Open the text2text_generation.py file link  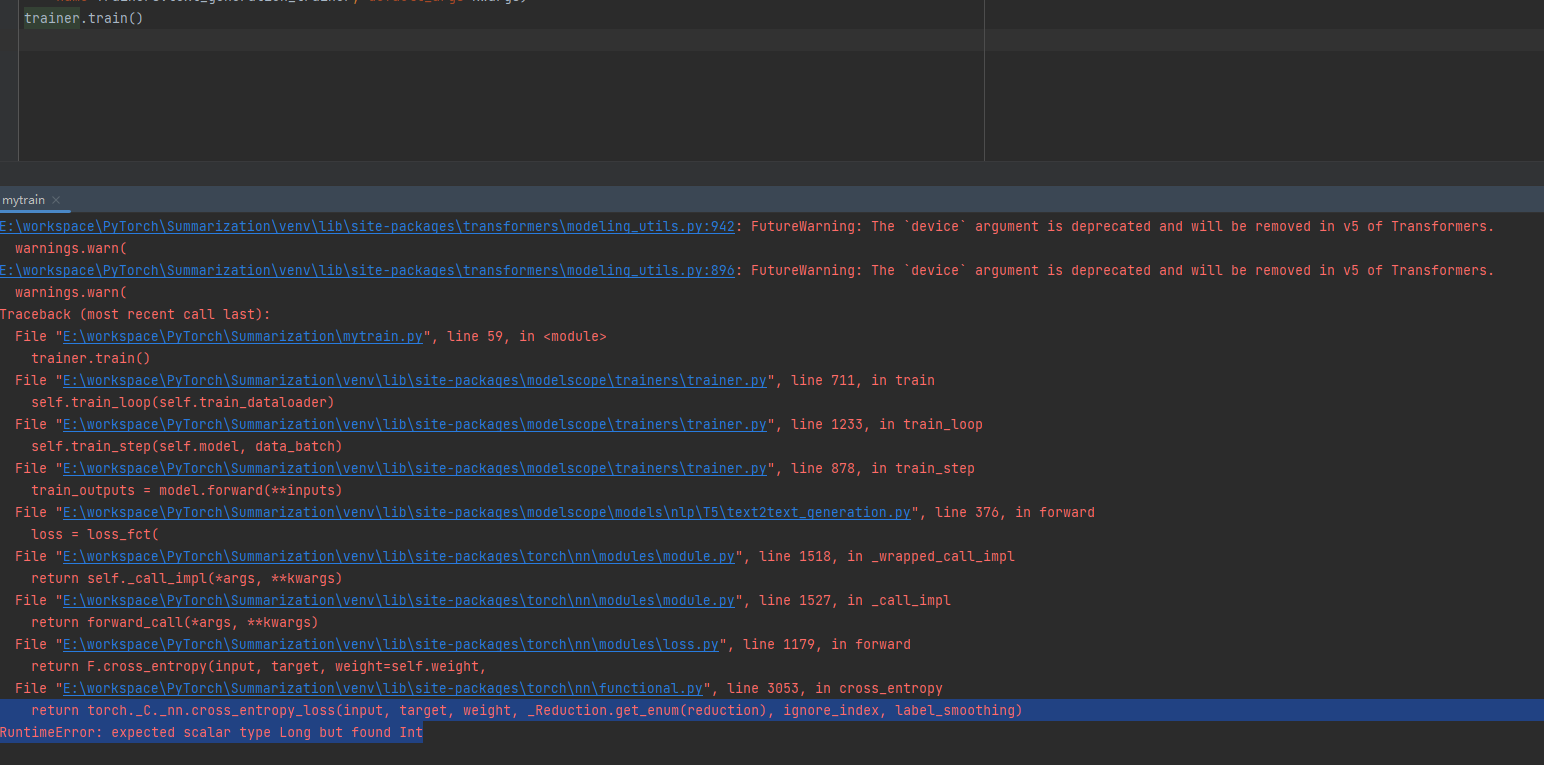pos(487,513)
